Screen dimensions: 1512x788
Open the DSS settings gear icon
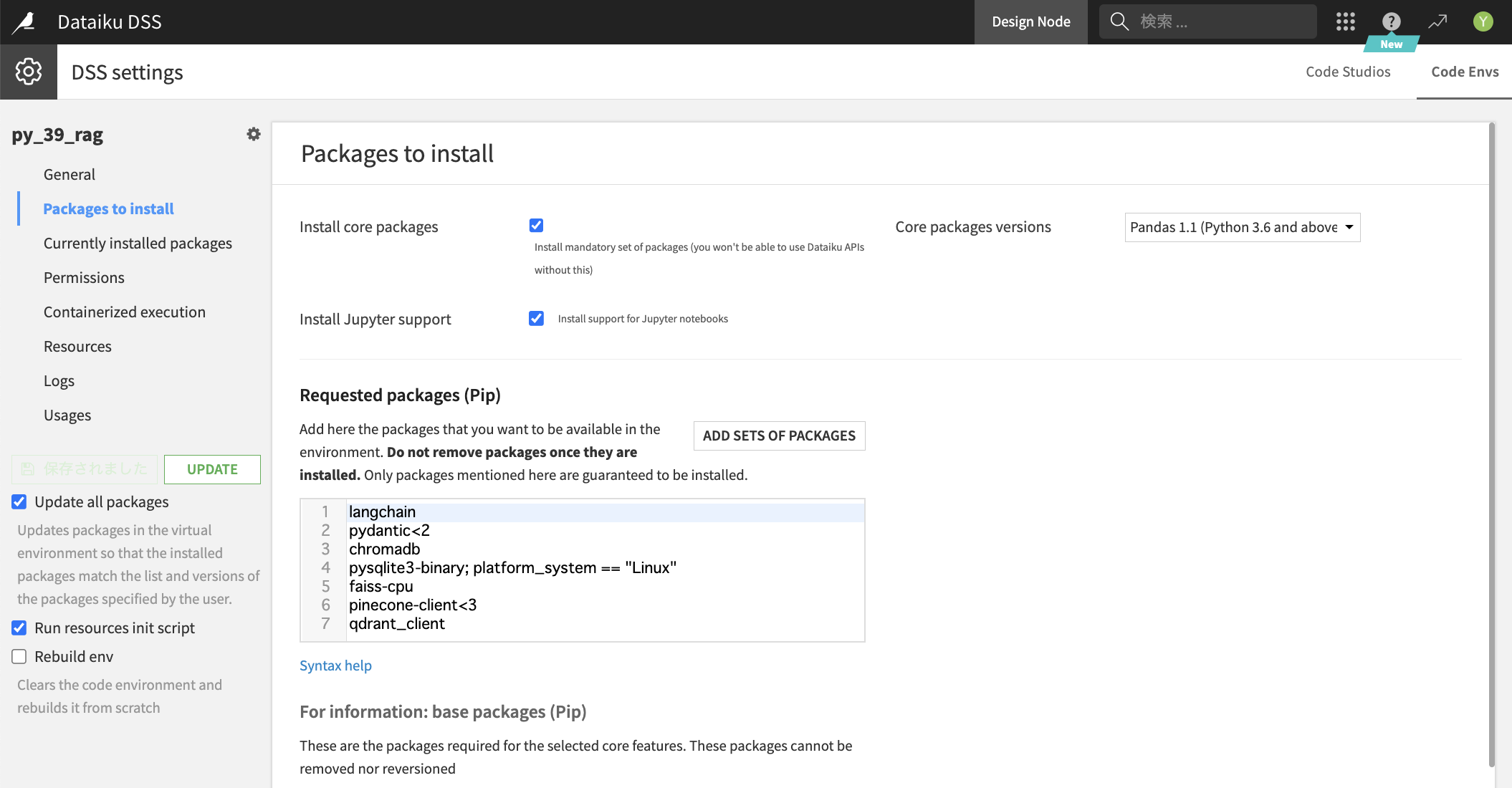[29, 72]
